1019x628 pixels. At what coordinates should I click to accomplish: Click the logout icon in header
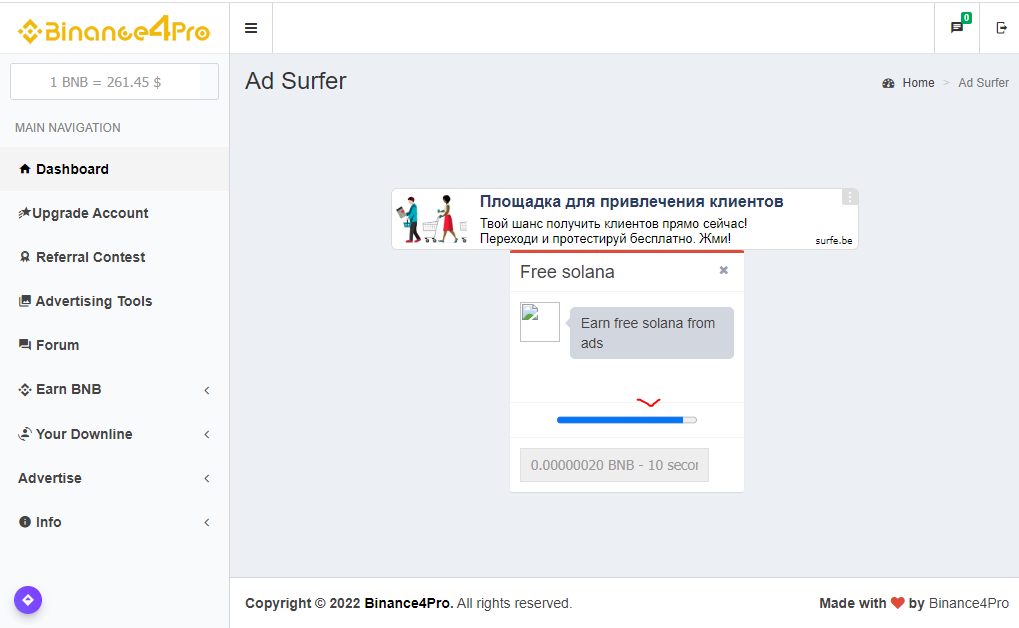click(x=1001, y=28)
